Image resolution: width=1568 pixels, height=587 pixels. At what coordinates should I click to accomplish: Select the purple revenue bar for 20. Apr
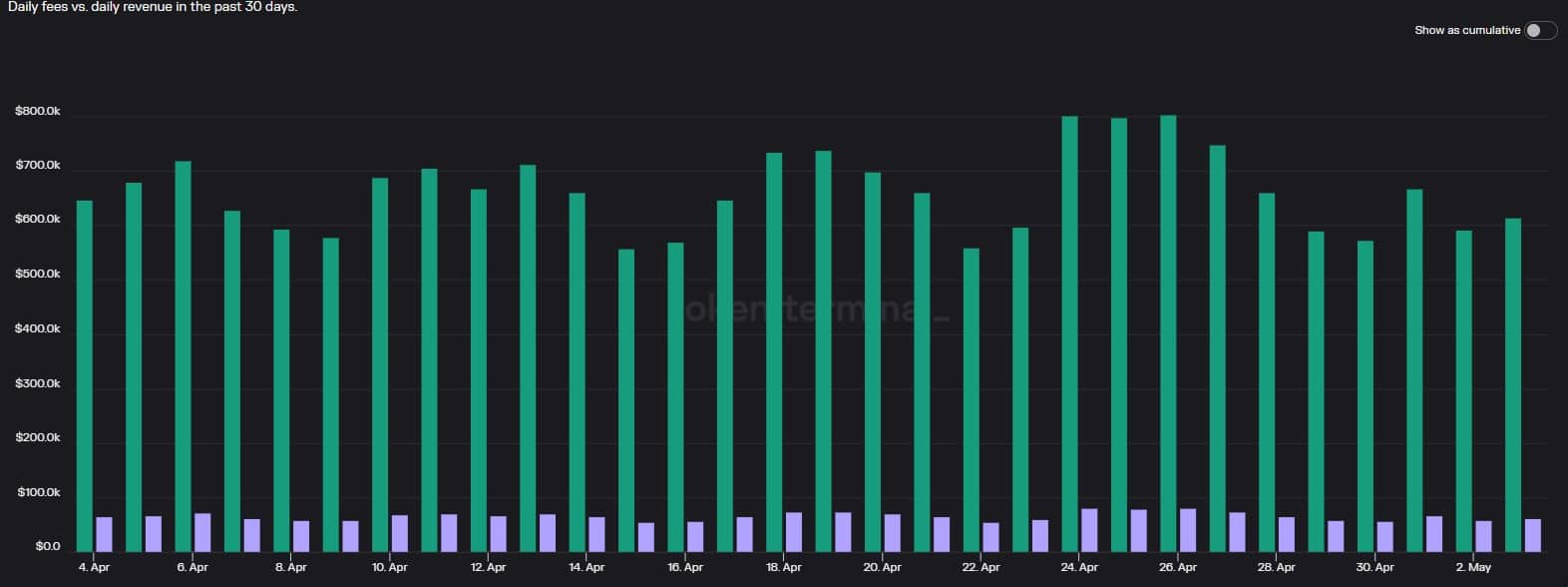point(892,533)
